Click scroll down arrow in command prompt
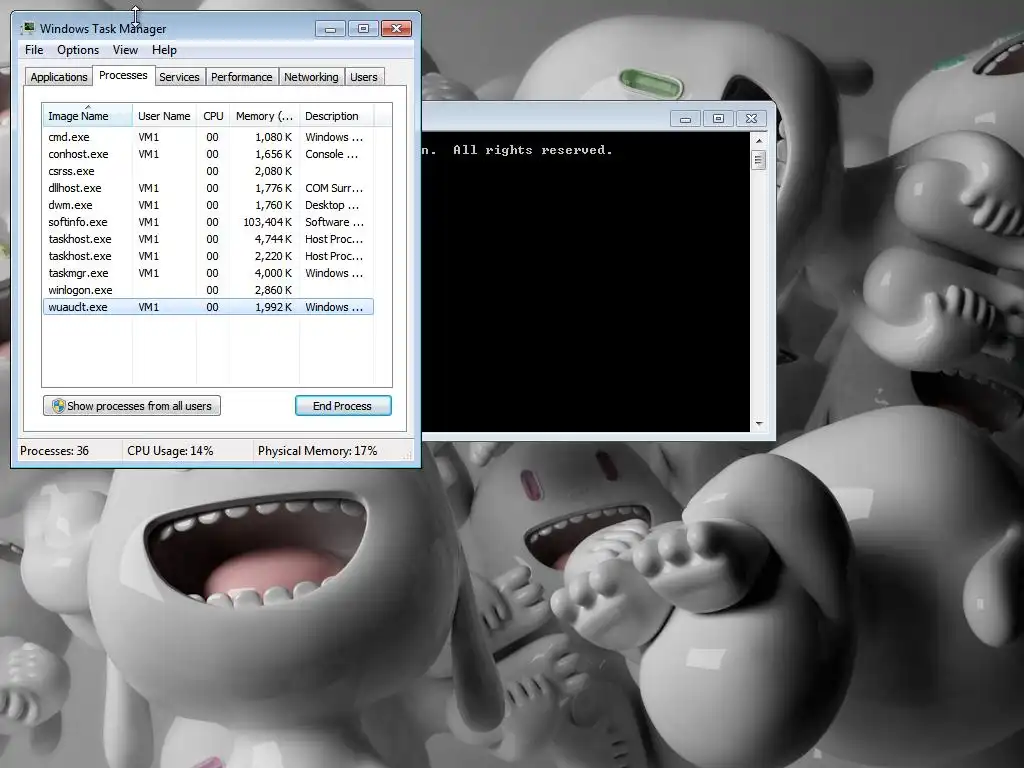The image size is (1024, 768). pos(759,424)
